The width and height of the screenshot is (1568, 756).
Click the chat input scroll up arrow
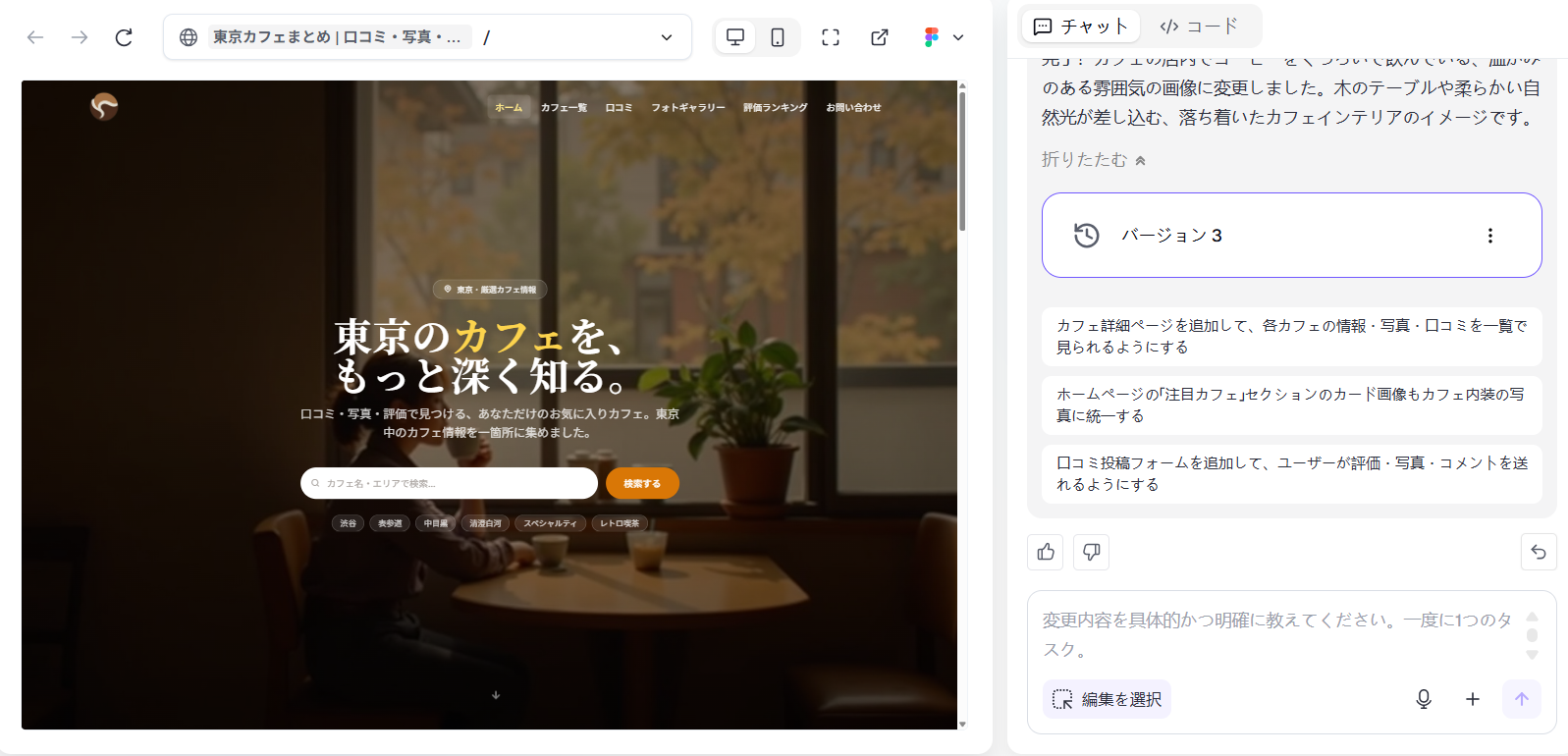point(1532,617)
